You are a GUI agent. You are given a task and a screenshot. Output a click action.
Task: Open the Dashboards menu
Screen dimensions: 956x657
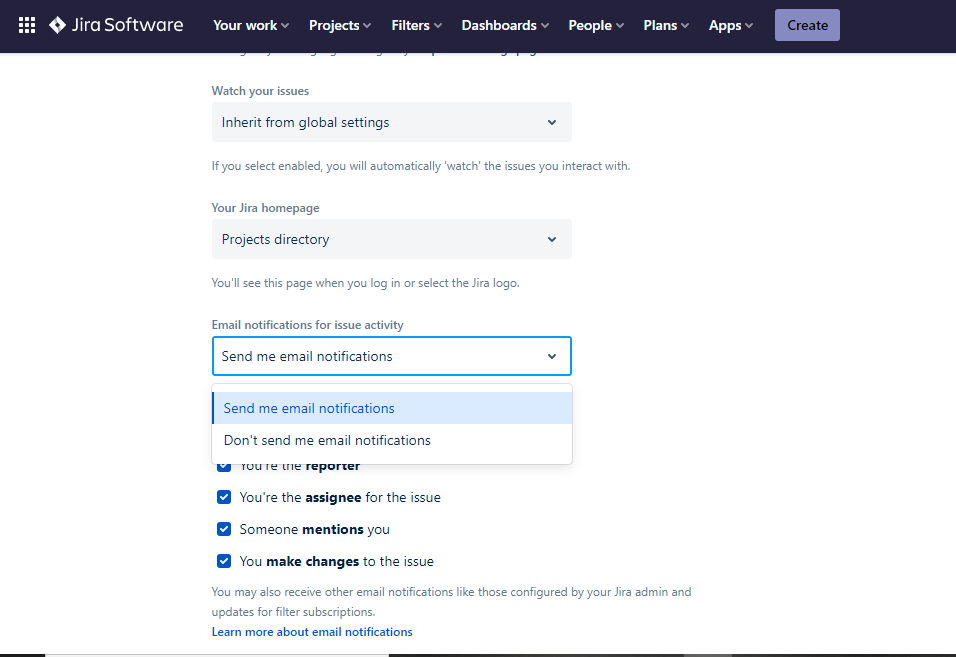point(505,25)
